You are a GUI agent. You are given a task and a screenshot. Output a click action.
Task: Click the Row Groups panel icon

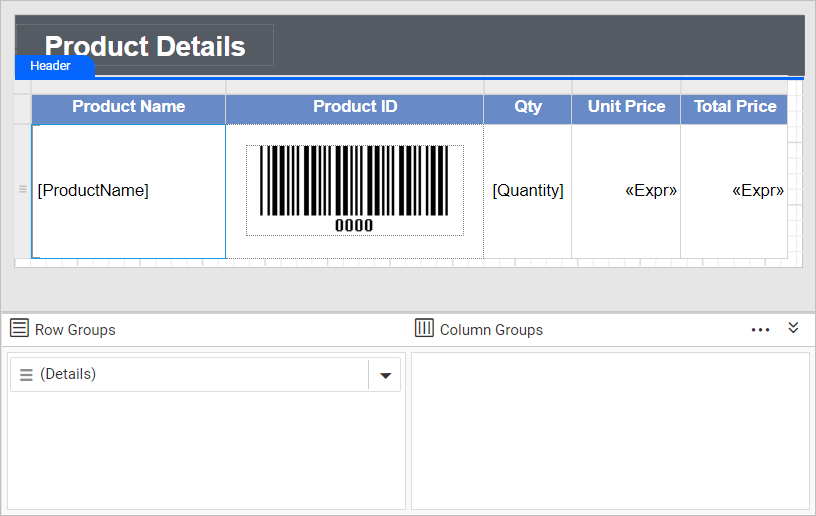[x=19, y=329]
